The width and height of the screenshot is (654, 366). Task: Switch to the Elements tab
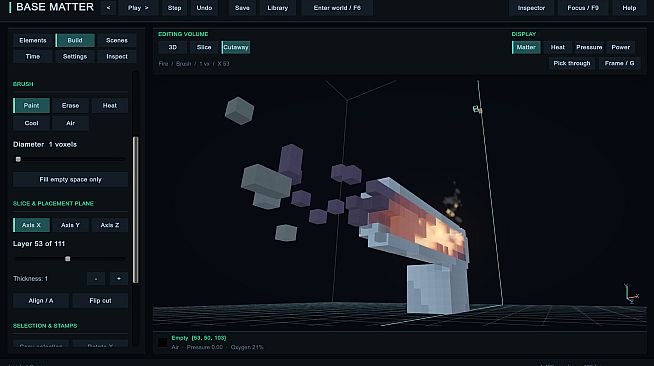point(33,40)
